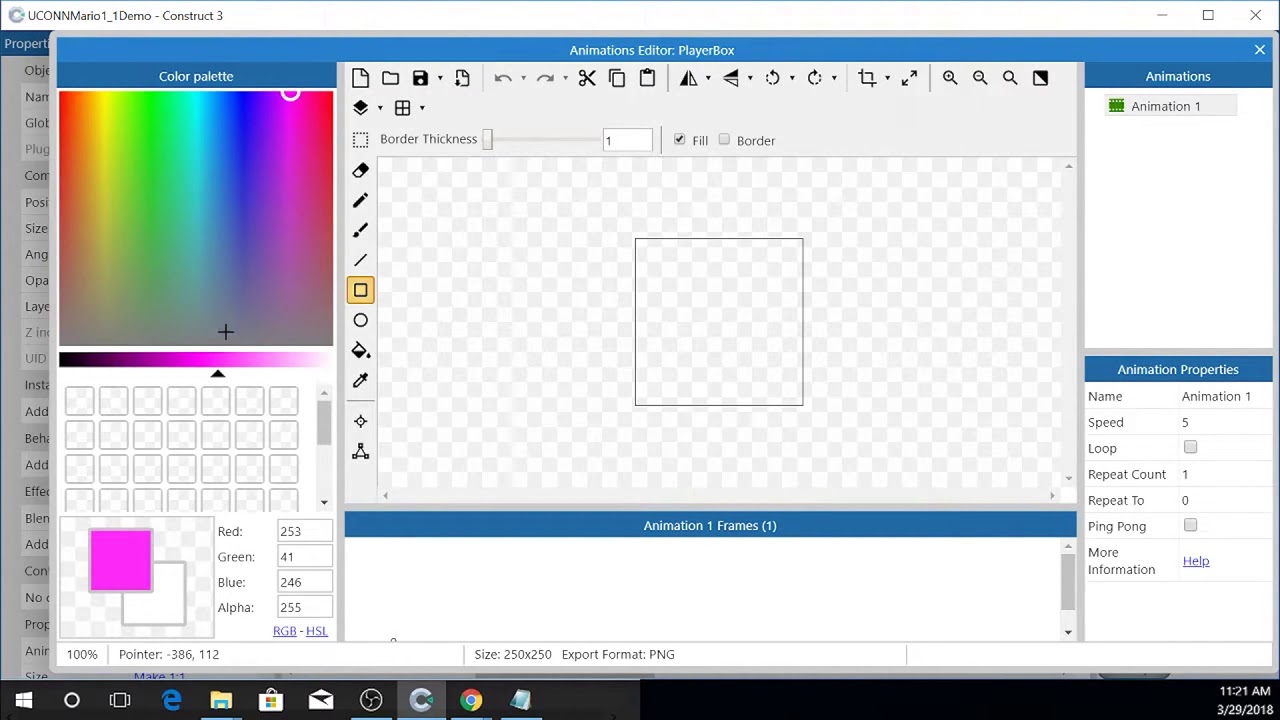1280x720 pixels.
Task: Copy selection icon in toolbar
Action: [x=617, y=78]
